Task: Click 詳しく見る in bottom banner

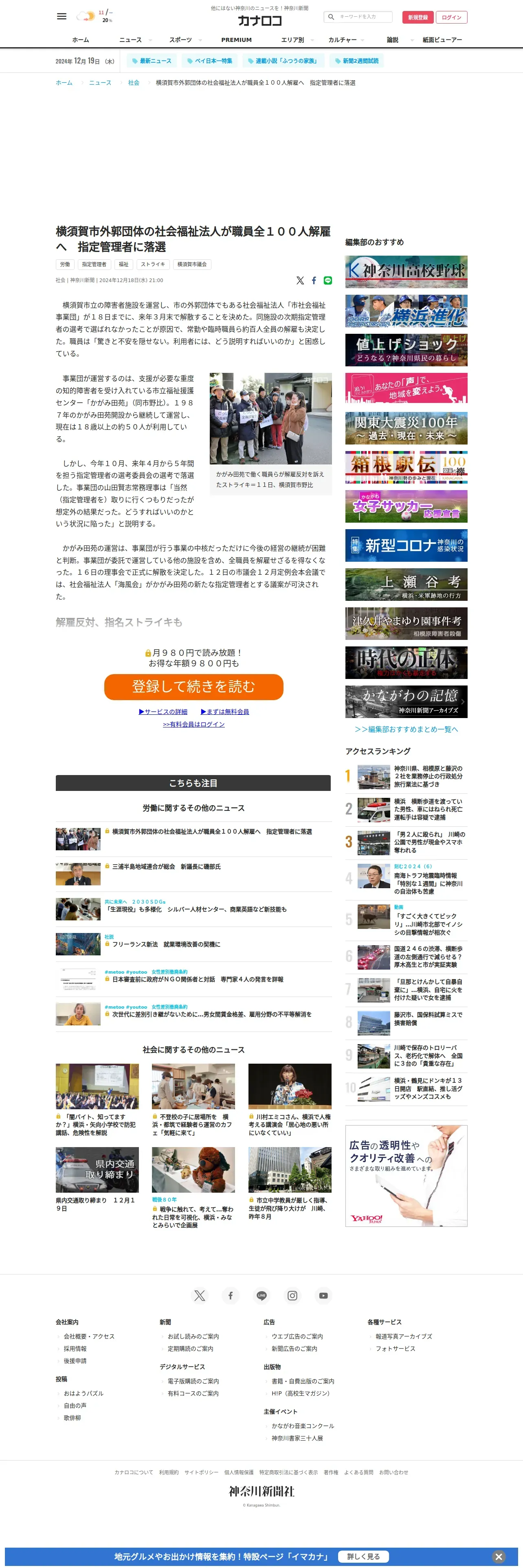Action: pyautogui.click(x=363, y=1557)
